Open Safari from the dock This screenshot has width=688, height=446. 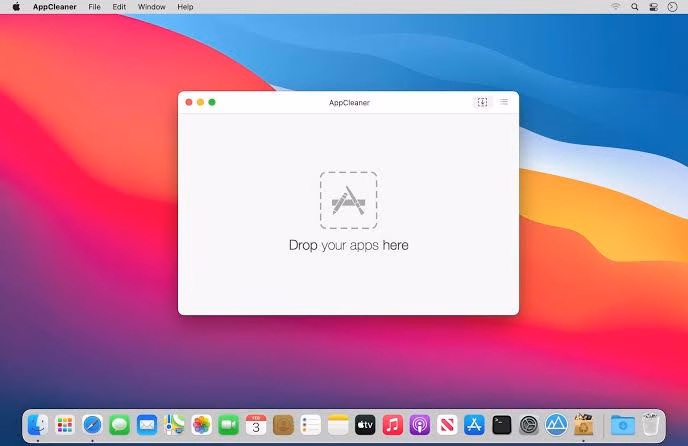[x=93, y=424]
